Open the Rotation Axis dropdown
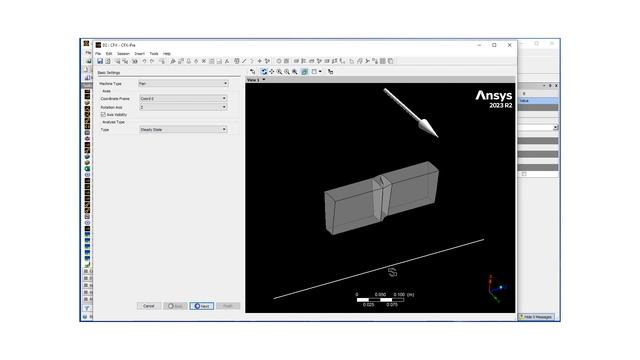The image size is (640, 360). 183,107
